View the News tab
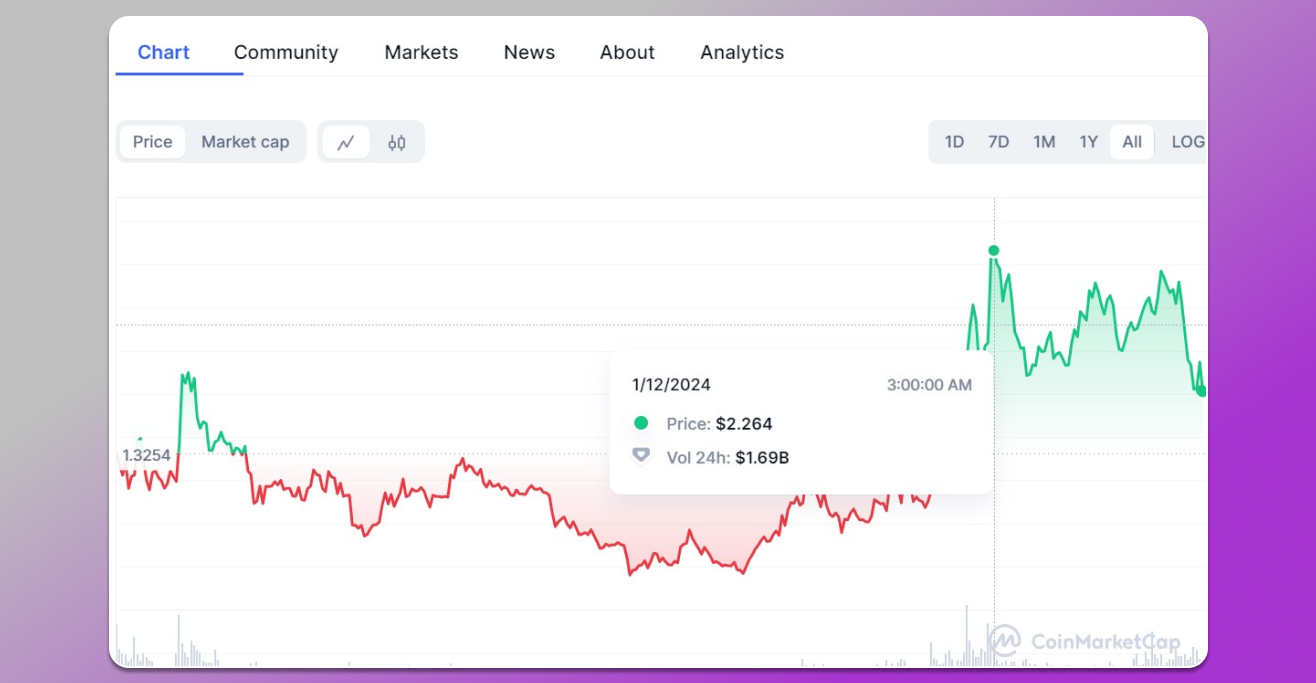The width and height of the screenshot is (1316, 683). pyautogui.click(x=529, y=52)
